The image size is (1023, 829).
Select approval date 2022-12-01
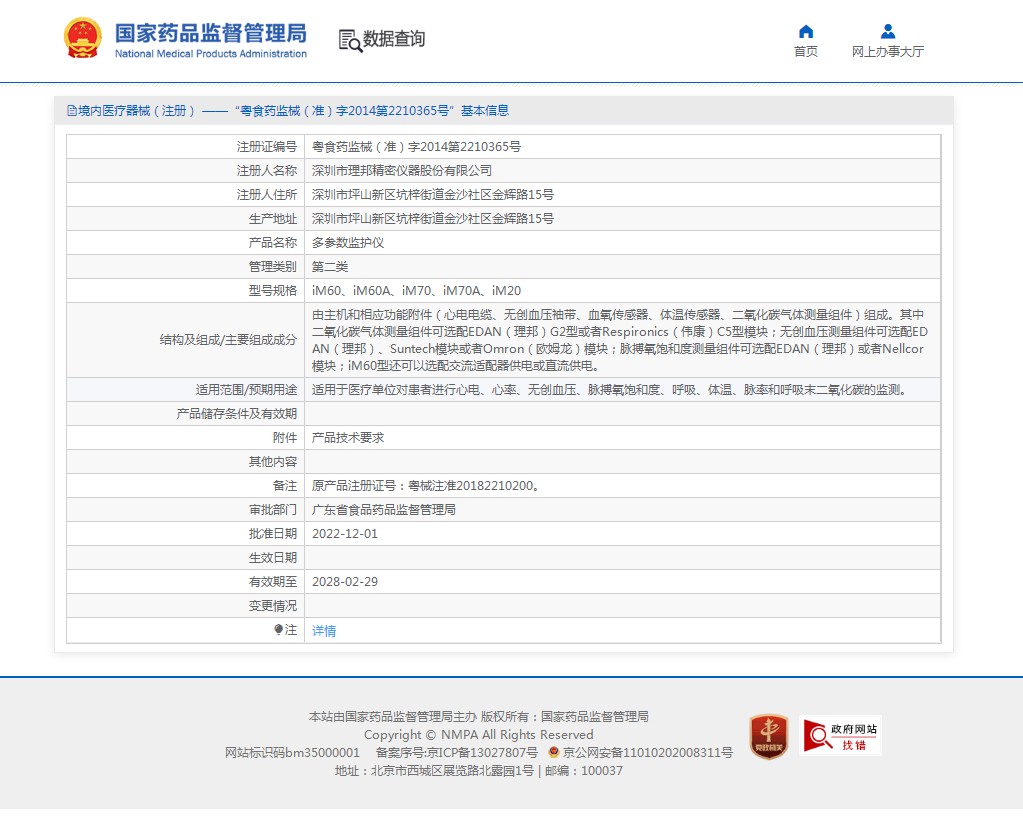pyautogui.click(x=344, y=534)
